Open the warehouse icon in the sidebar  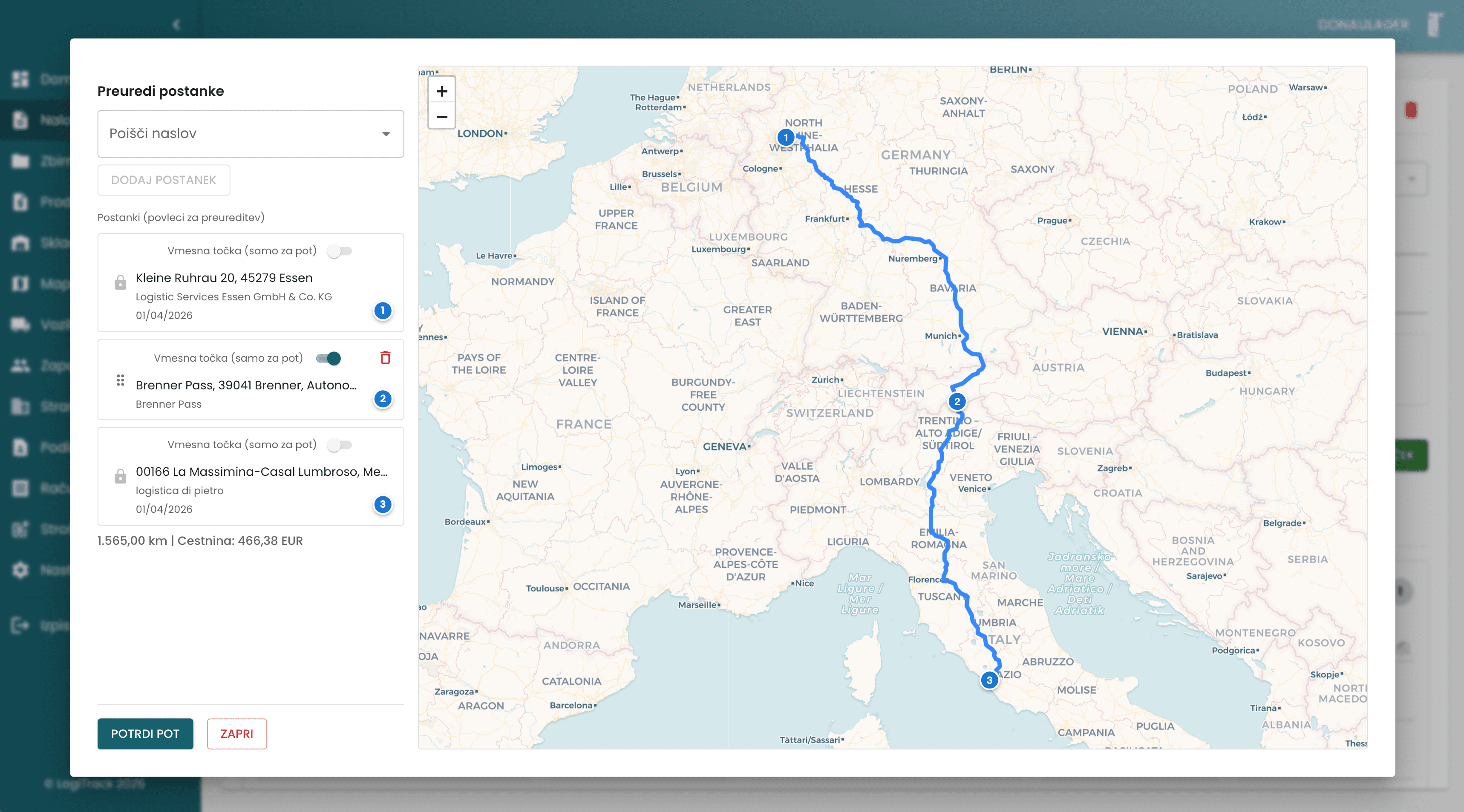coord(20,243)
